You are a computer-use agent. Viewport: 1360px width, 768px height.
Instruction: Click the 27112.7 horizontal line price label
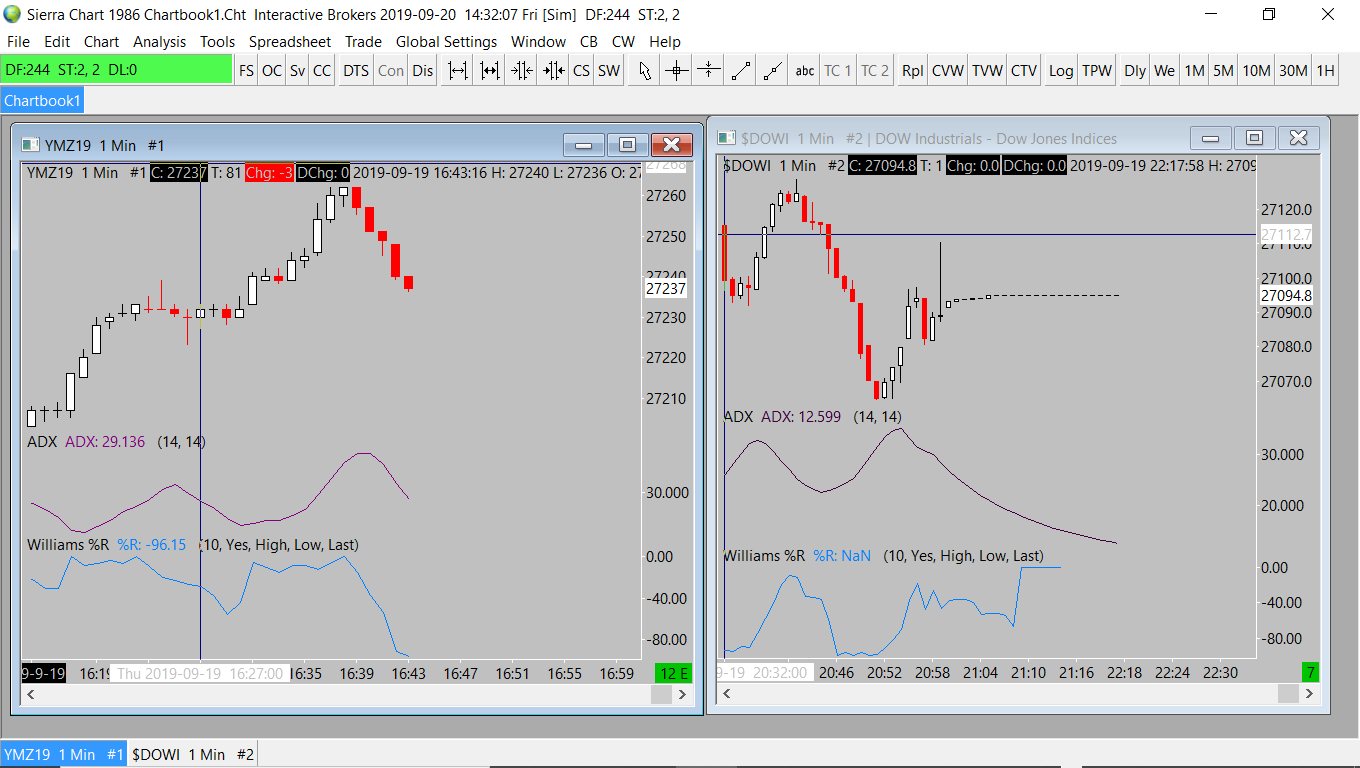[x=1285, y=236]
